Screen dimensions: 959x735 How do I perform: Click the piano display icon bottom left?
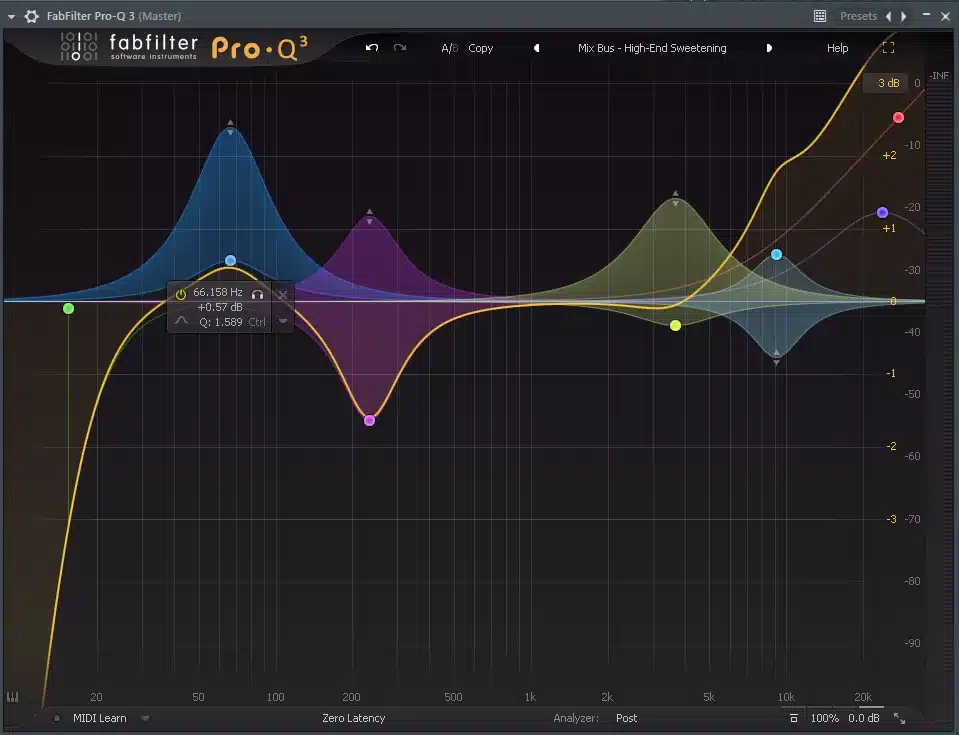tap(13, 697)
